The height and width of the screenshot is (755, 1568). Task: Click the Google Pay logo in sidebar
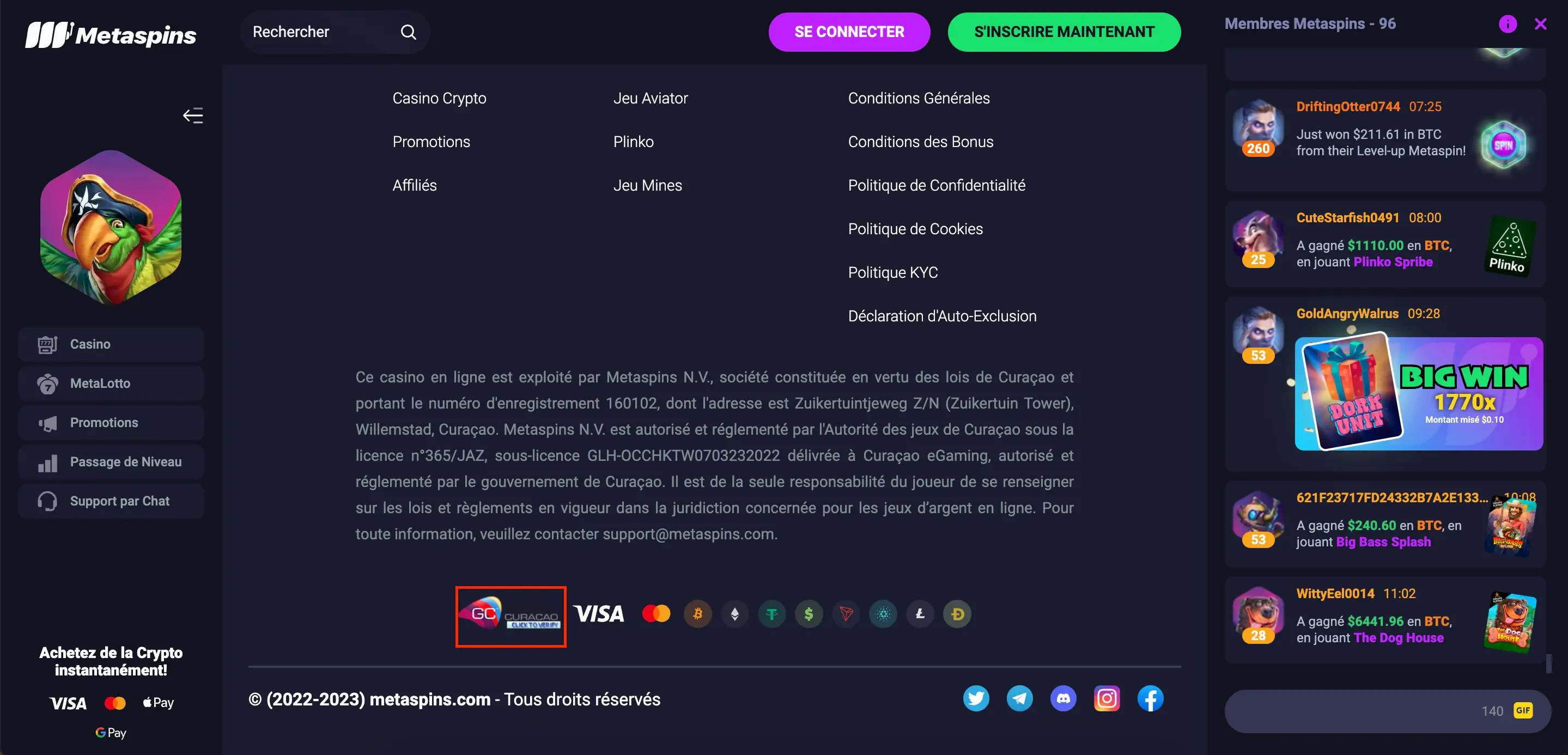point(111,733)
